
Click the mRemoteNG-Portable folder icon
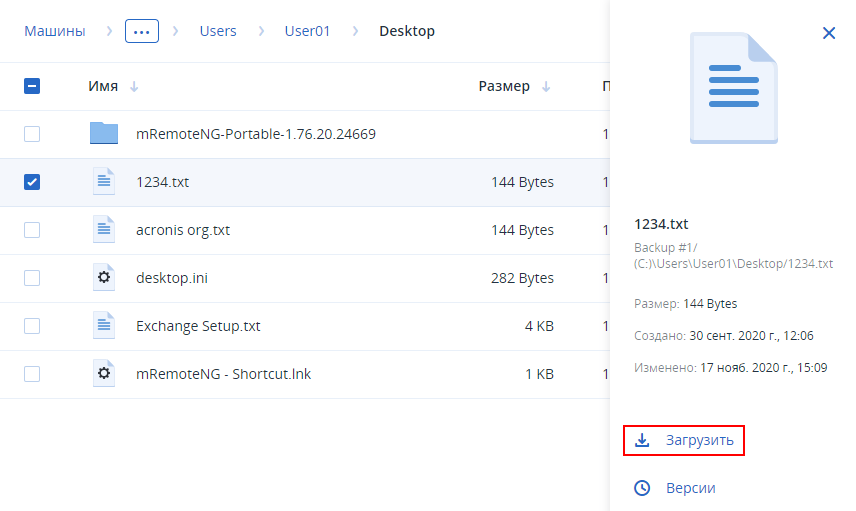click(104, 134)
